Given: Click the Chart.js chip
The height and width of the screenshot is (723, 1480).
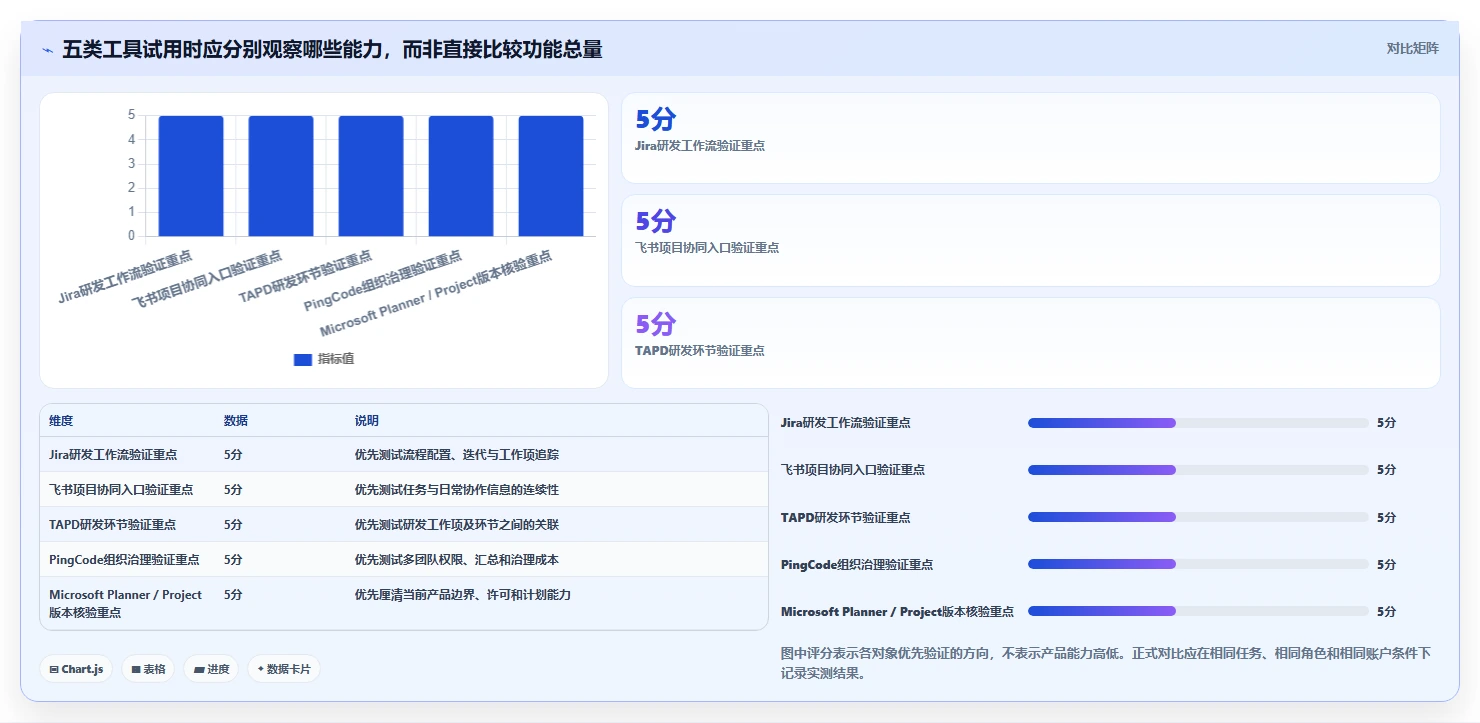Looking at the screenshot, I should pos(76,669).
